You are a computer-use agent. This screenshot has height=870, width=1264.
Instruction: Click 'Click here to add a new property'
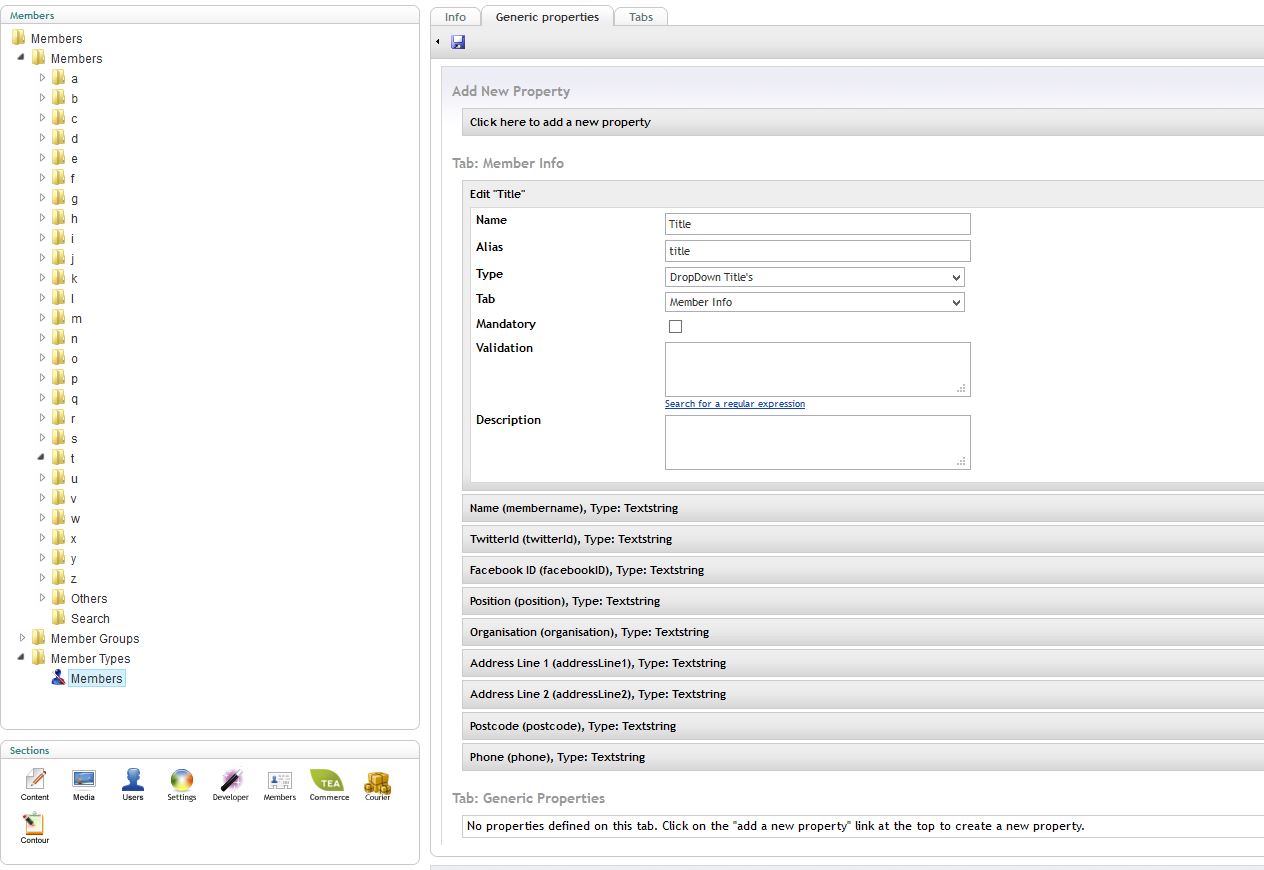tap(560, 122)
